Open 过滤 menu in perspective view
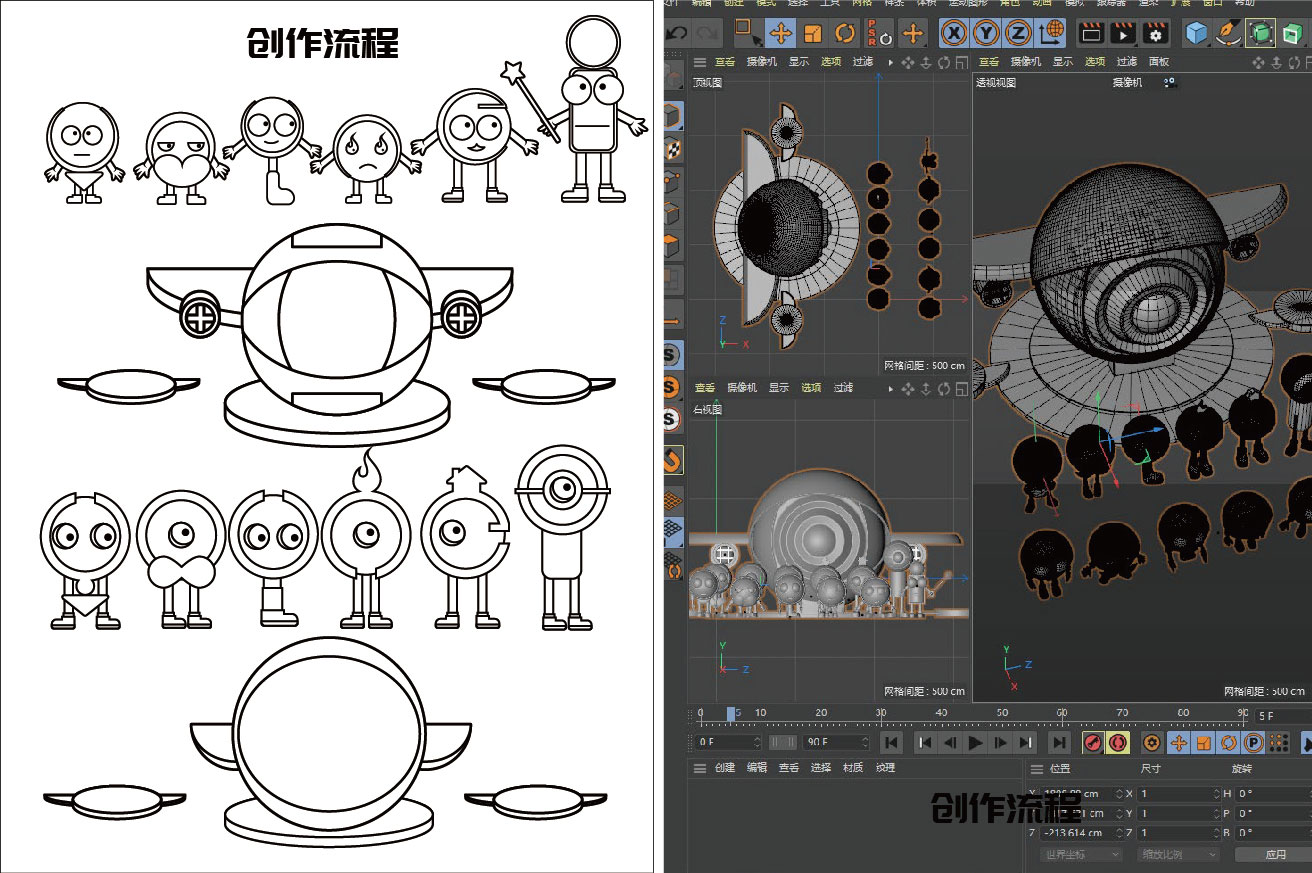This screenshot has height=873, width=1312. coord(1126,62)
